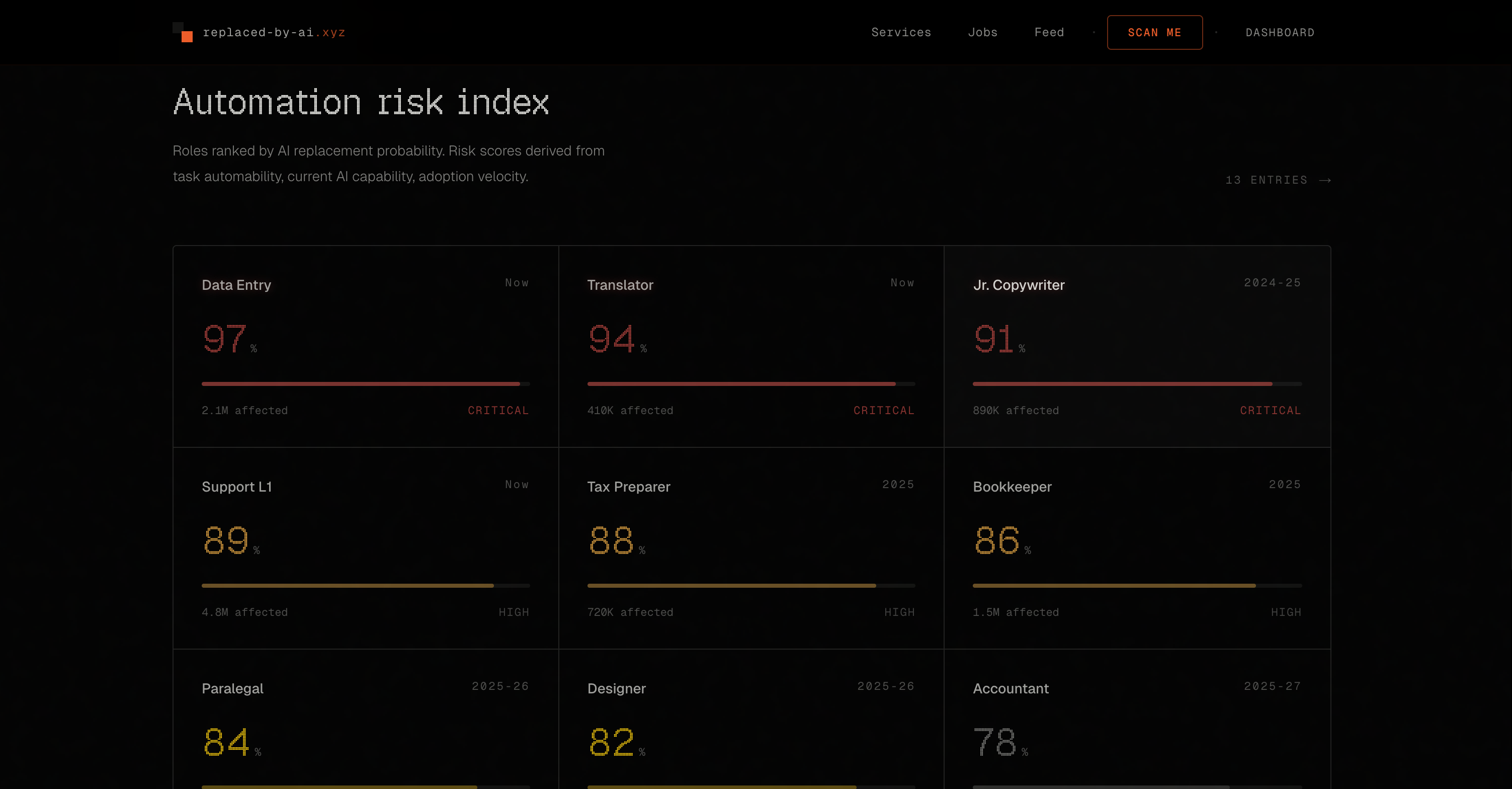The width and height of the screenshot is (1512, 789).
Task: Select the CRITICAL badge on Data Entry
Action: [x=498, y=411]
